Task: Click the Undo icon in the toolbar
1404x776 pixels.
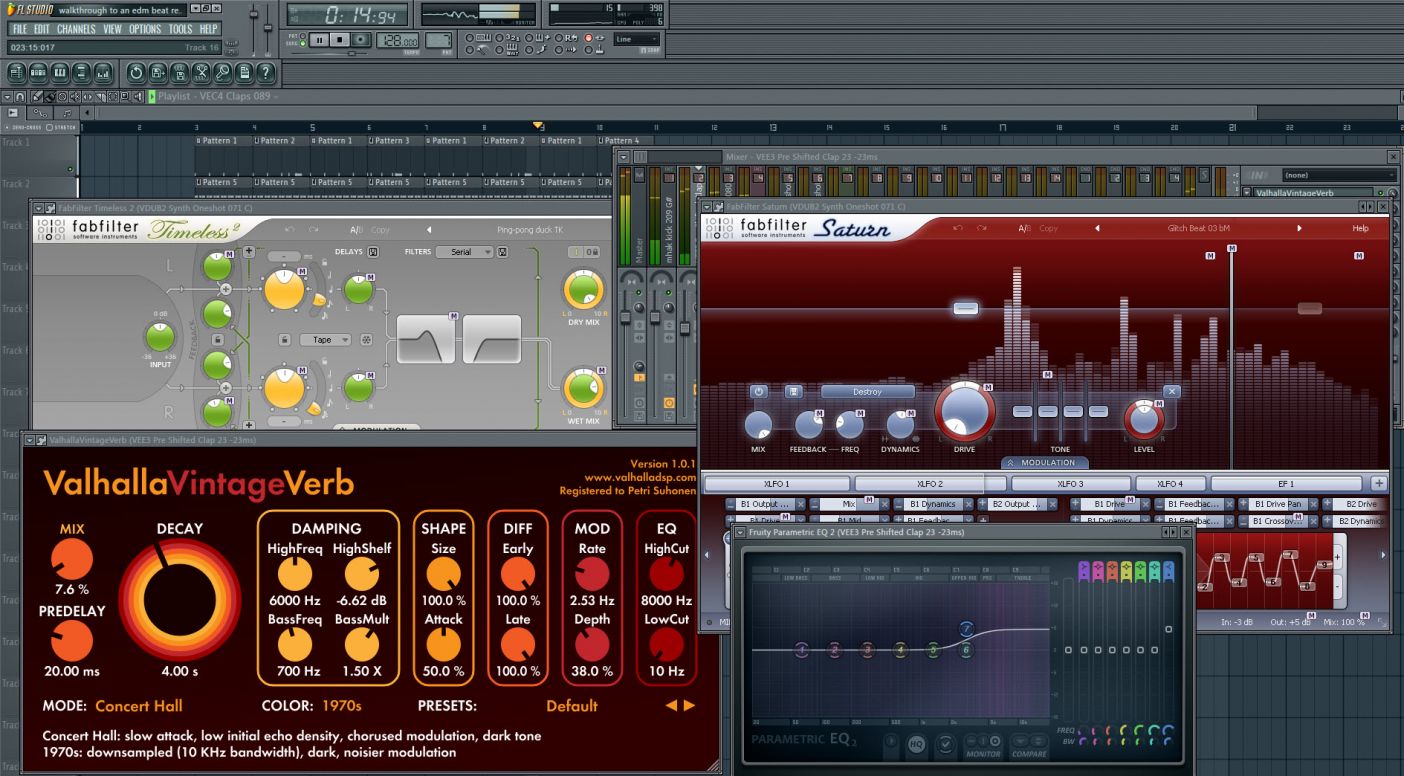Action: (x=137, y=73)
